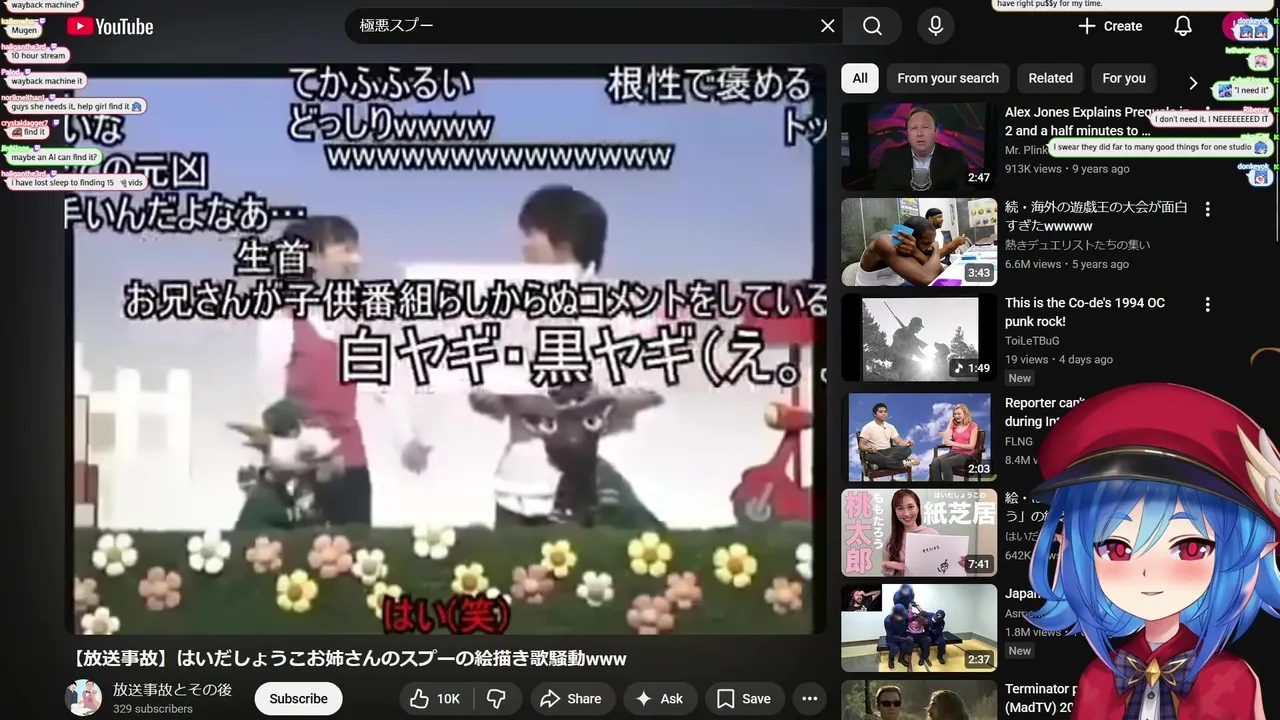
Task: Select the All filter chip
Action: 860,78
